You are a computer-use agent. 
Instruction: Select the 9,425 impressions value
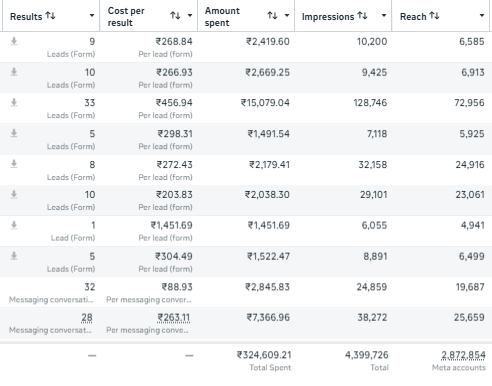coord(375,72)
